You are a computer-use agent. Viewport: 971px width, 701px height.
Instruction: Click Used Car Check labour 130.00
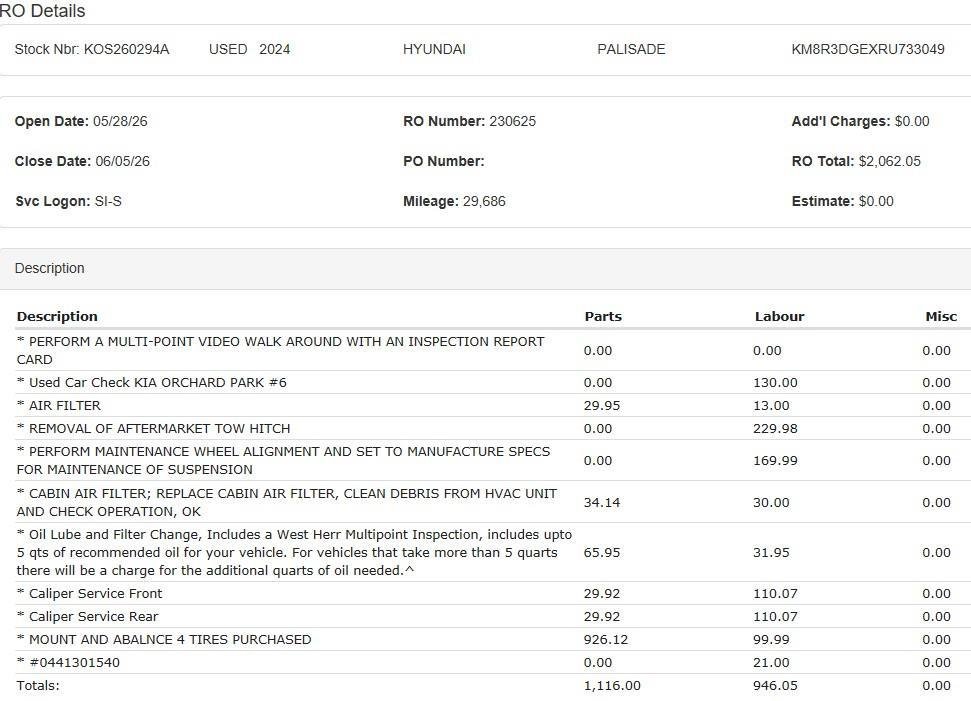(775, 383)
